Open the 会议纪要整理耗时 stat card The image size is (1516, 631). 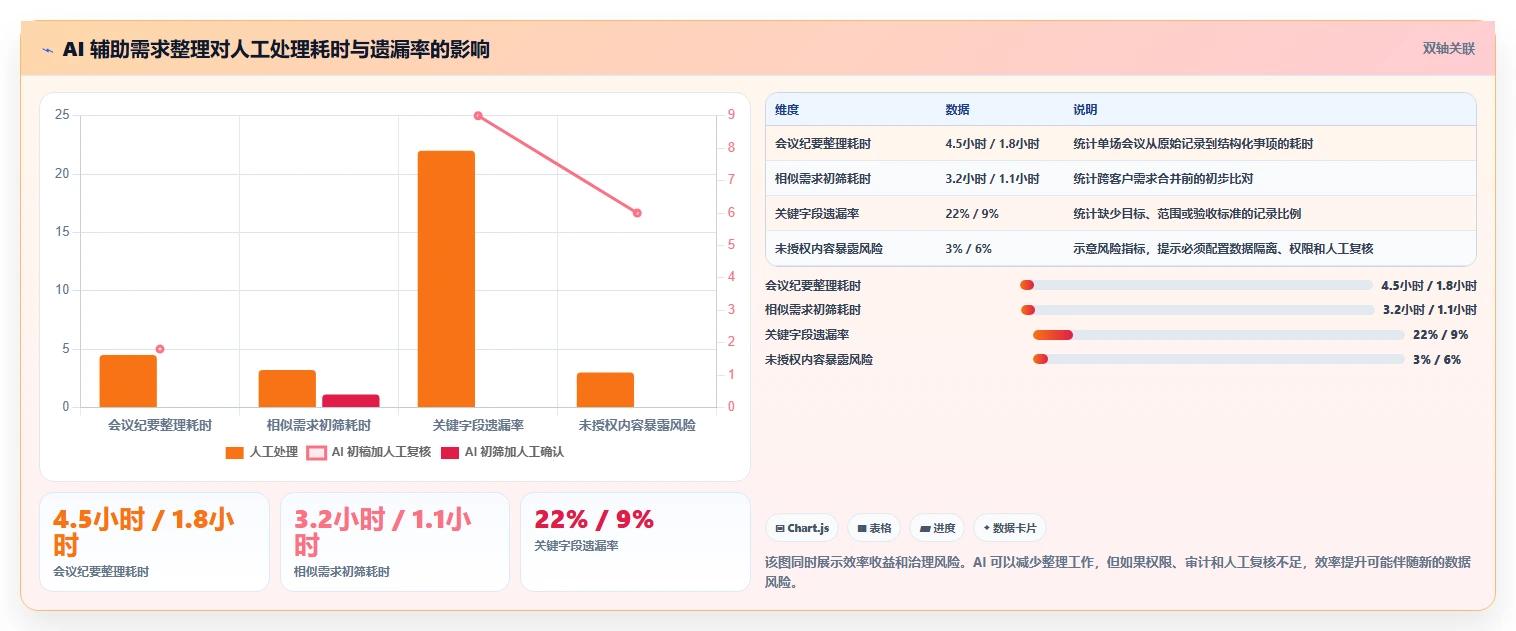pyautogui.click(x=154, y=542)
